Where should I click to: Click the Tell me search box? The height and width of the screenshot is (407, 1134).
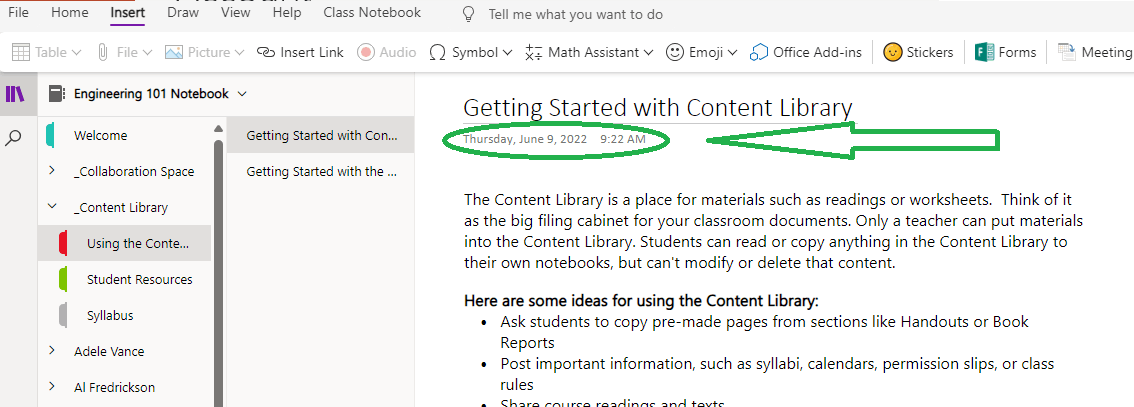tap(575, 15)
